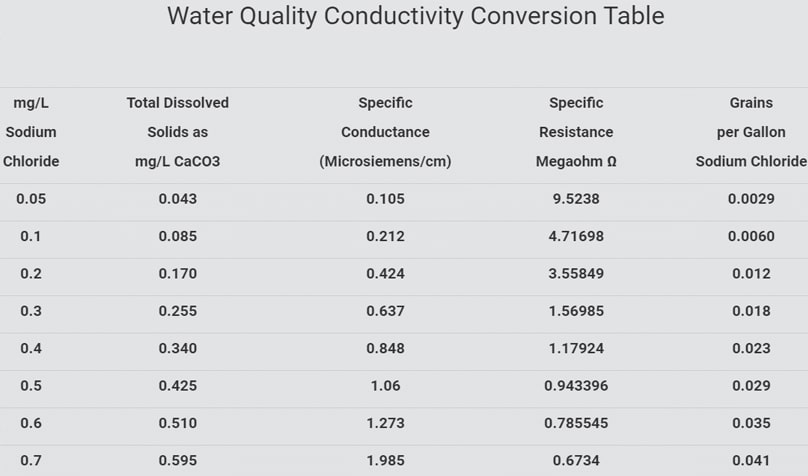Image resolution: width=808 pixels, height=476 pixels.
Task: Click the Water Quality Conductivity Conversion Table title
Action: tap(415, 17)
